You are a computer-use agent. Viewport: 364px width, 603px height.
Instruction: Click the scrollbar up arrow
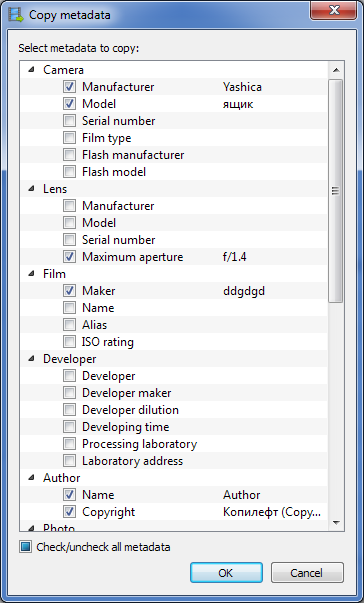tap(336, 70)
